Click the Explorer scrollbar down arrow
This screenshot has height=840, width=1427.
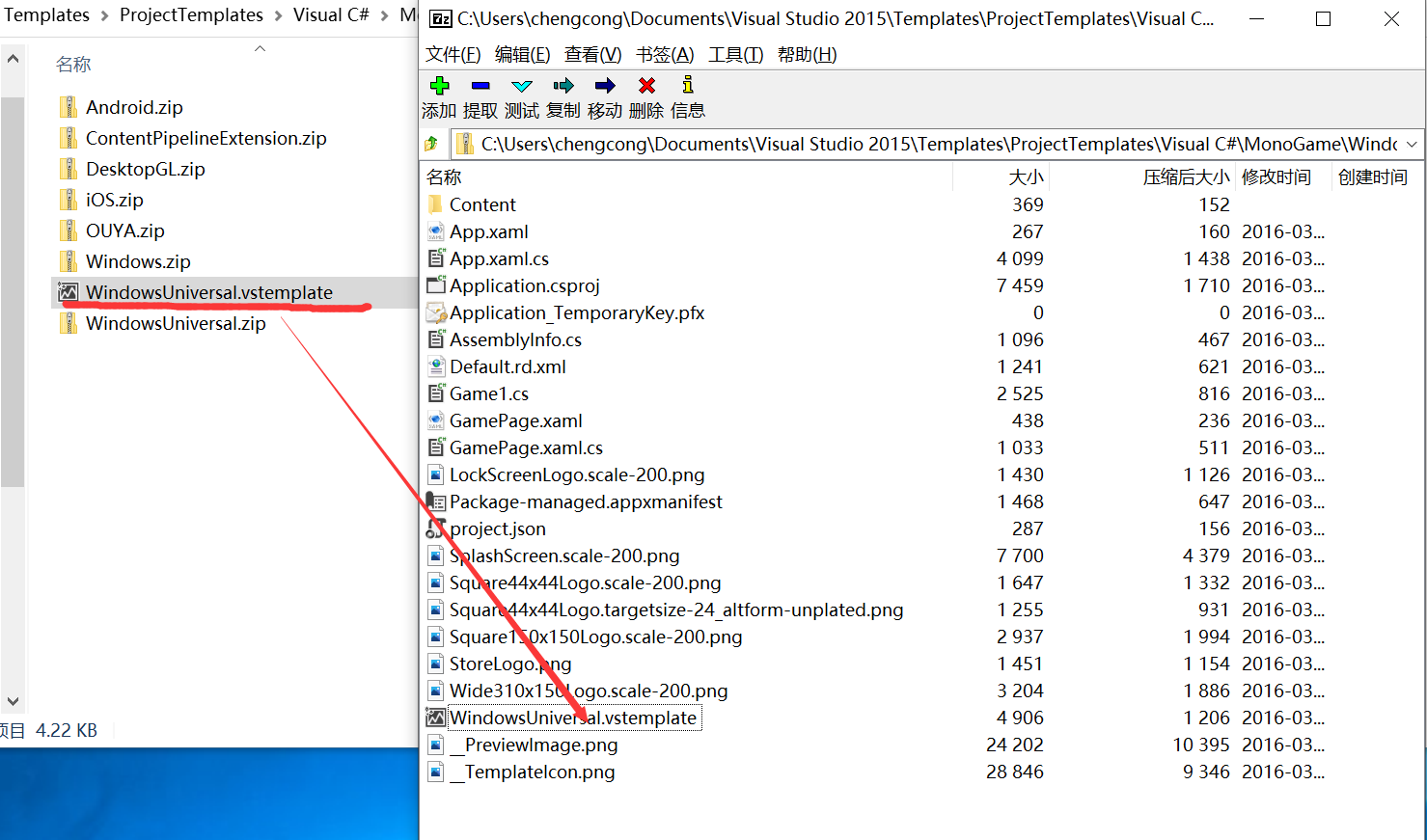13,701
